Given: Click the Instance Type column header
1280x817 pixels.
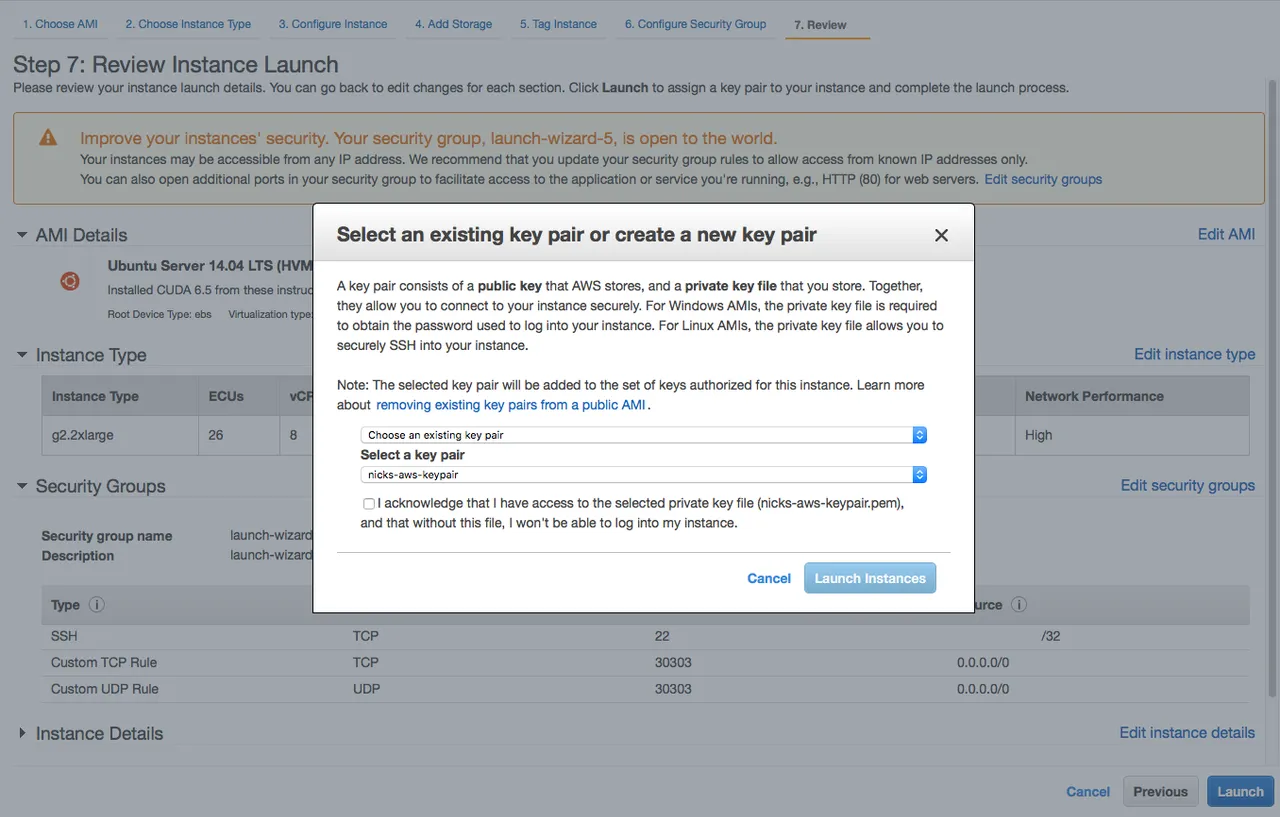Looking at the screenshot, I should (x=120, y=396).
